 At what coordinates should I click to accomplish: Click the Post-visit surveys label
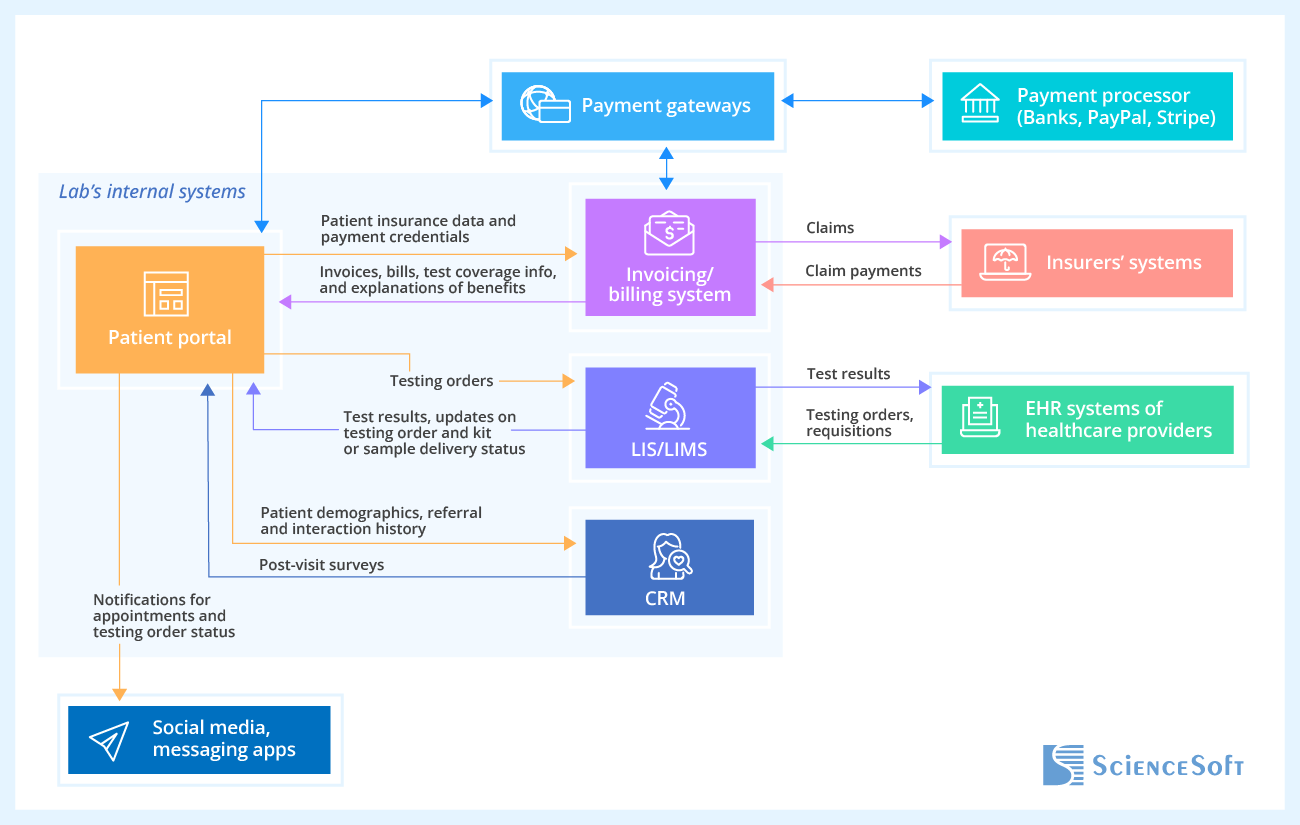point(321,564)
